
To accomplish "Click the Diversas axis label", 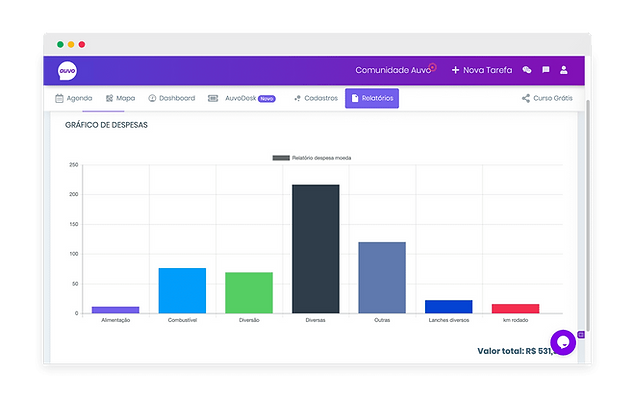I will (x=315, y=320).
